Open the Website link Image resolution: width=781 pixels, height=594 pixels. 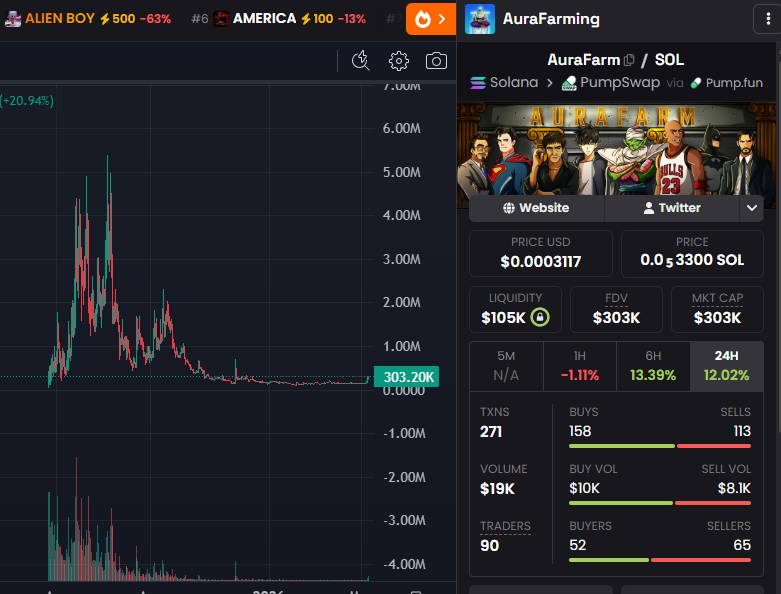coord(536,208)
